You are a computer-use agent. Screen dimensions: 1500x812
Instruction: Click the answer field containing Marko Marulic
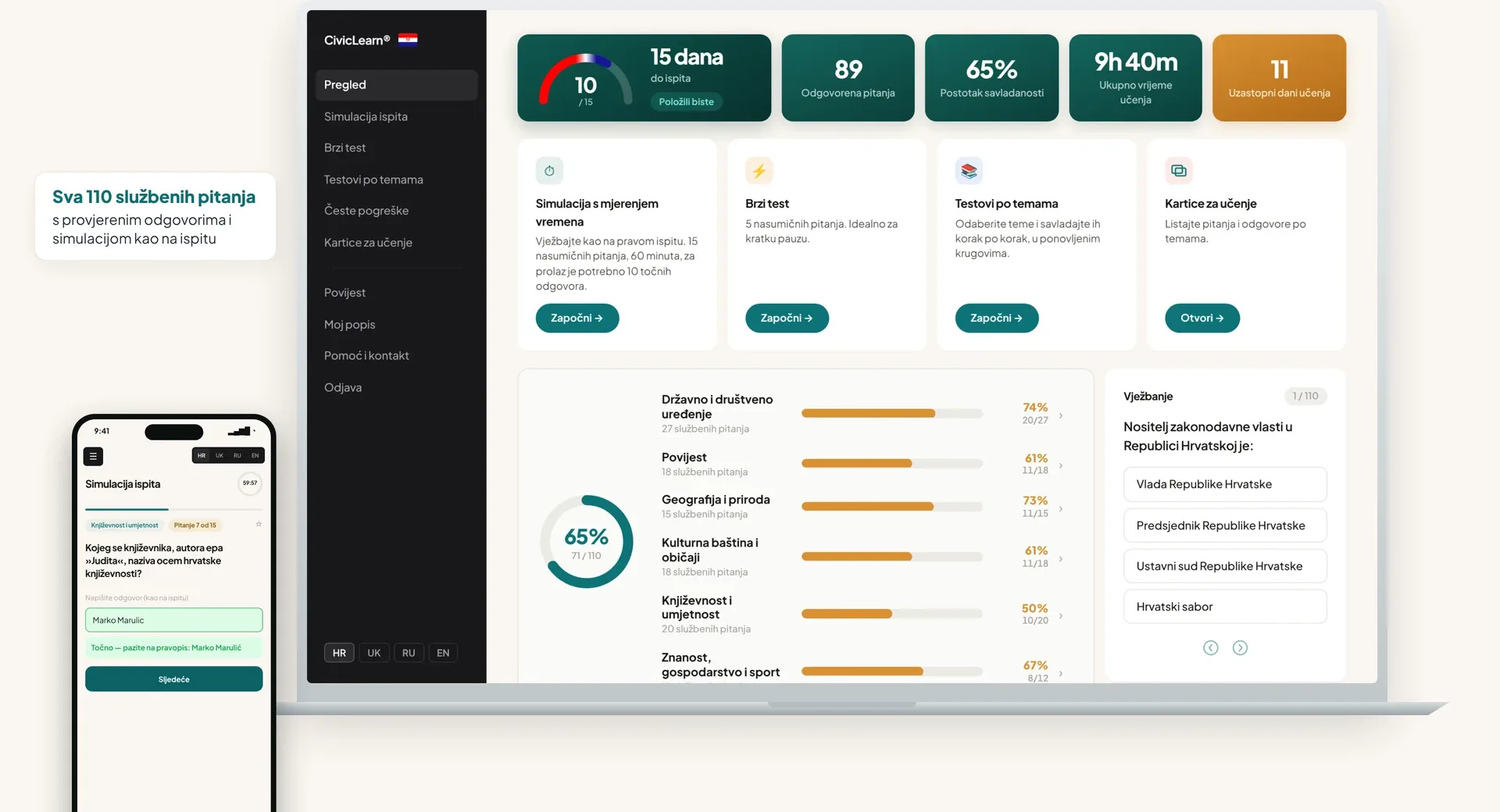[173, 620]
